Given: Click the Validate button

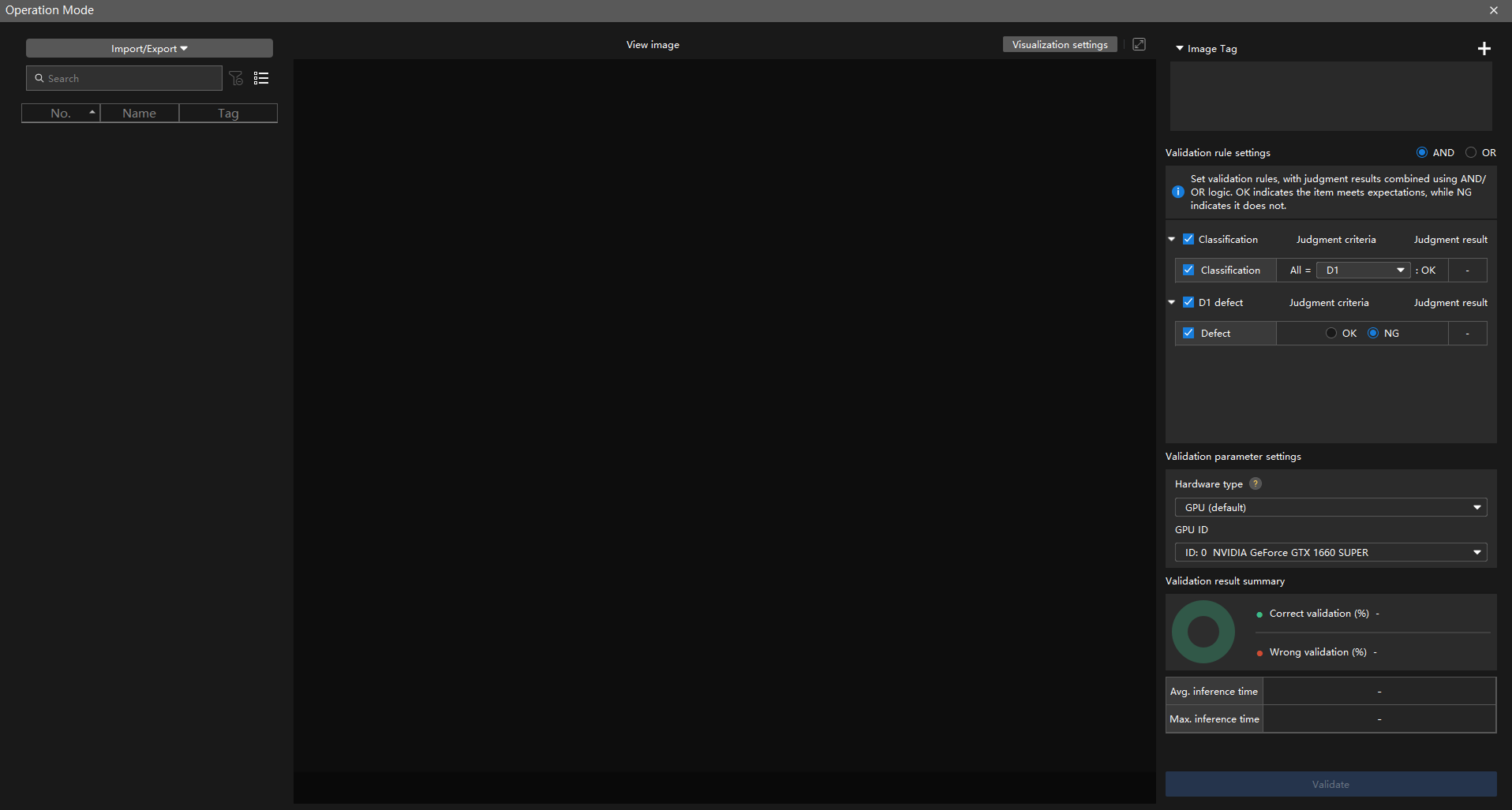Looking at the screenshot, I should pos(1330,784).
